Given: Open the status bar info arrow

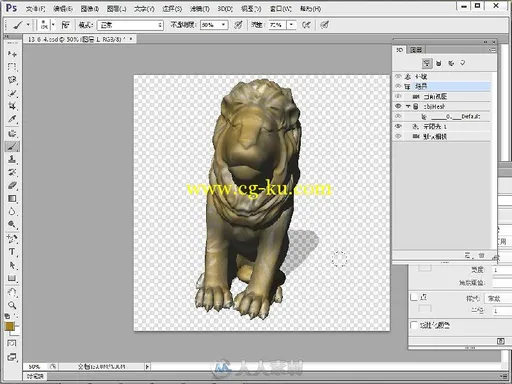Looking at the screenshot, I should pyautogui.click(x=147, y=367).
